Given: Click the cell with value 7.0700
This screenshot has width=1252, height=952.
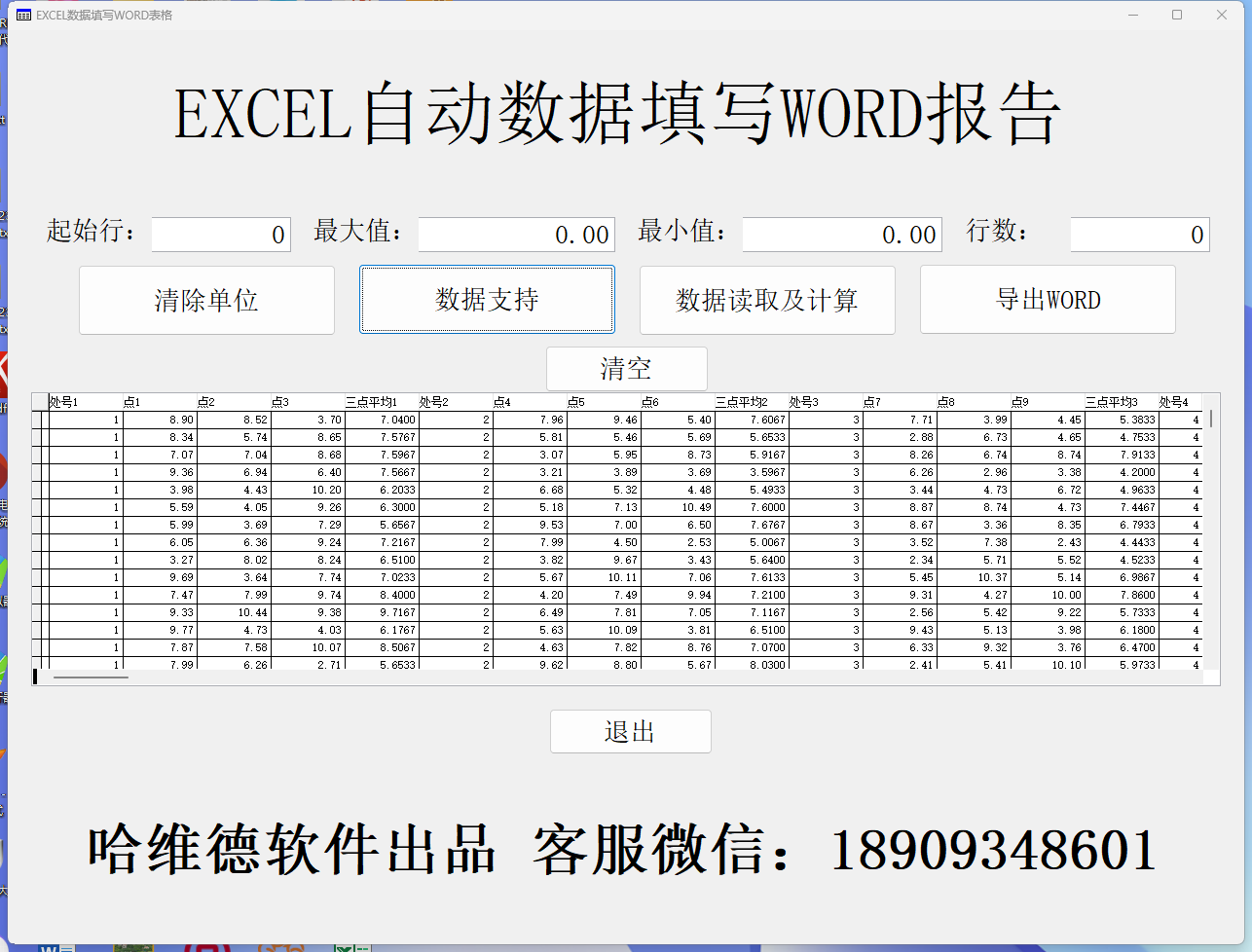Looking at the screenshot, I should coord(752,647).
